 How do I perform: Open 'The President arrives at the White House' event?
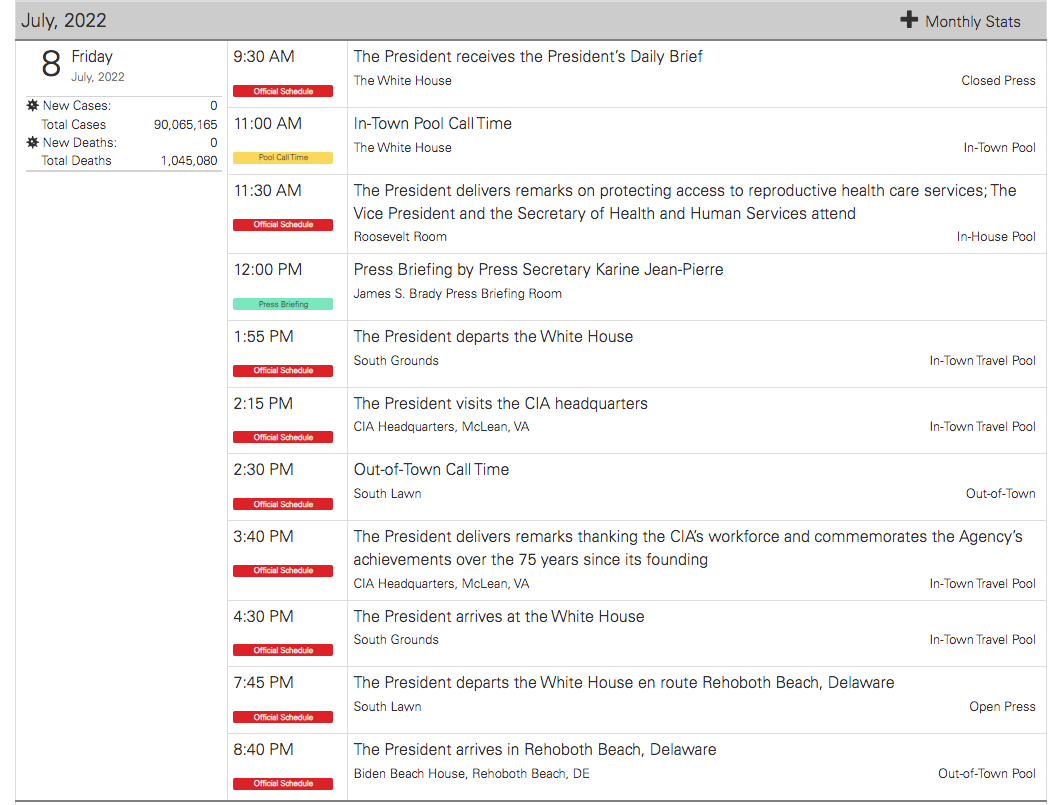(499, 617)
